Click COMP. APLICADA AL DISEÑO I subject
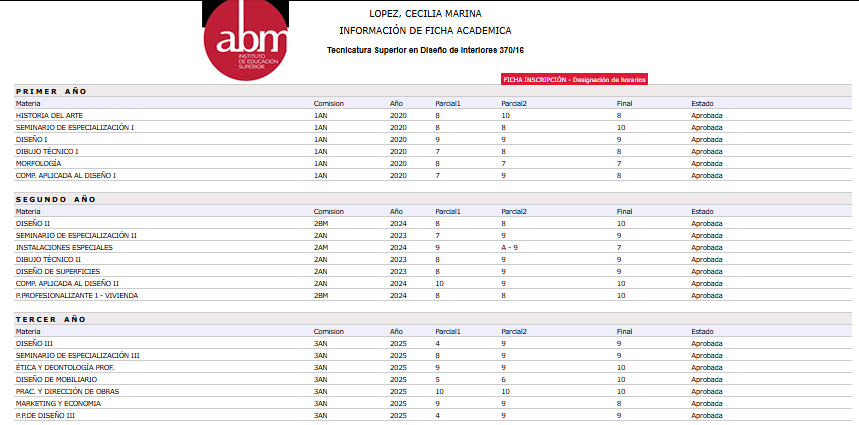 click(66, 175)
